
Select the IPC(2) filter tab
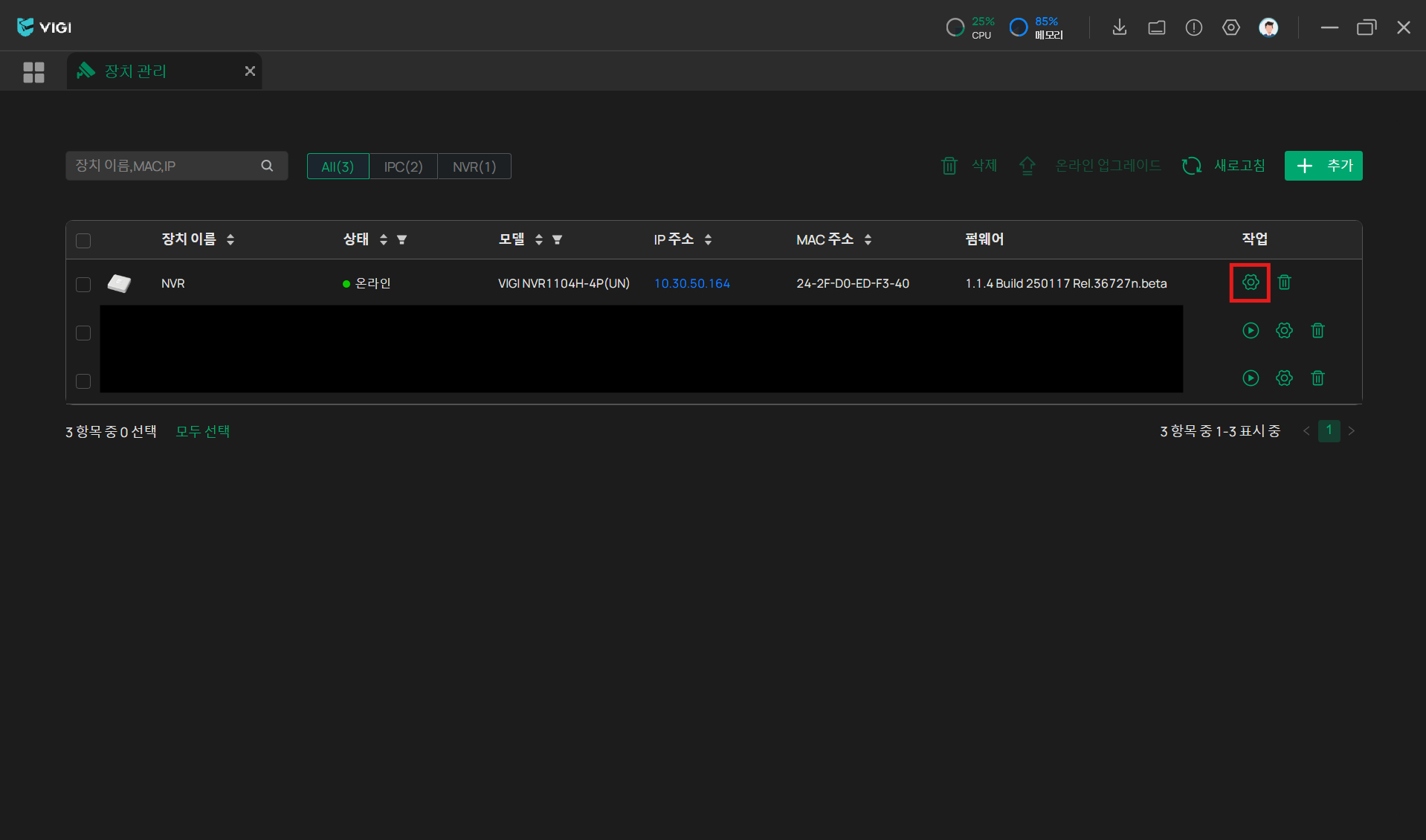click(x=403, y=167)
